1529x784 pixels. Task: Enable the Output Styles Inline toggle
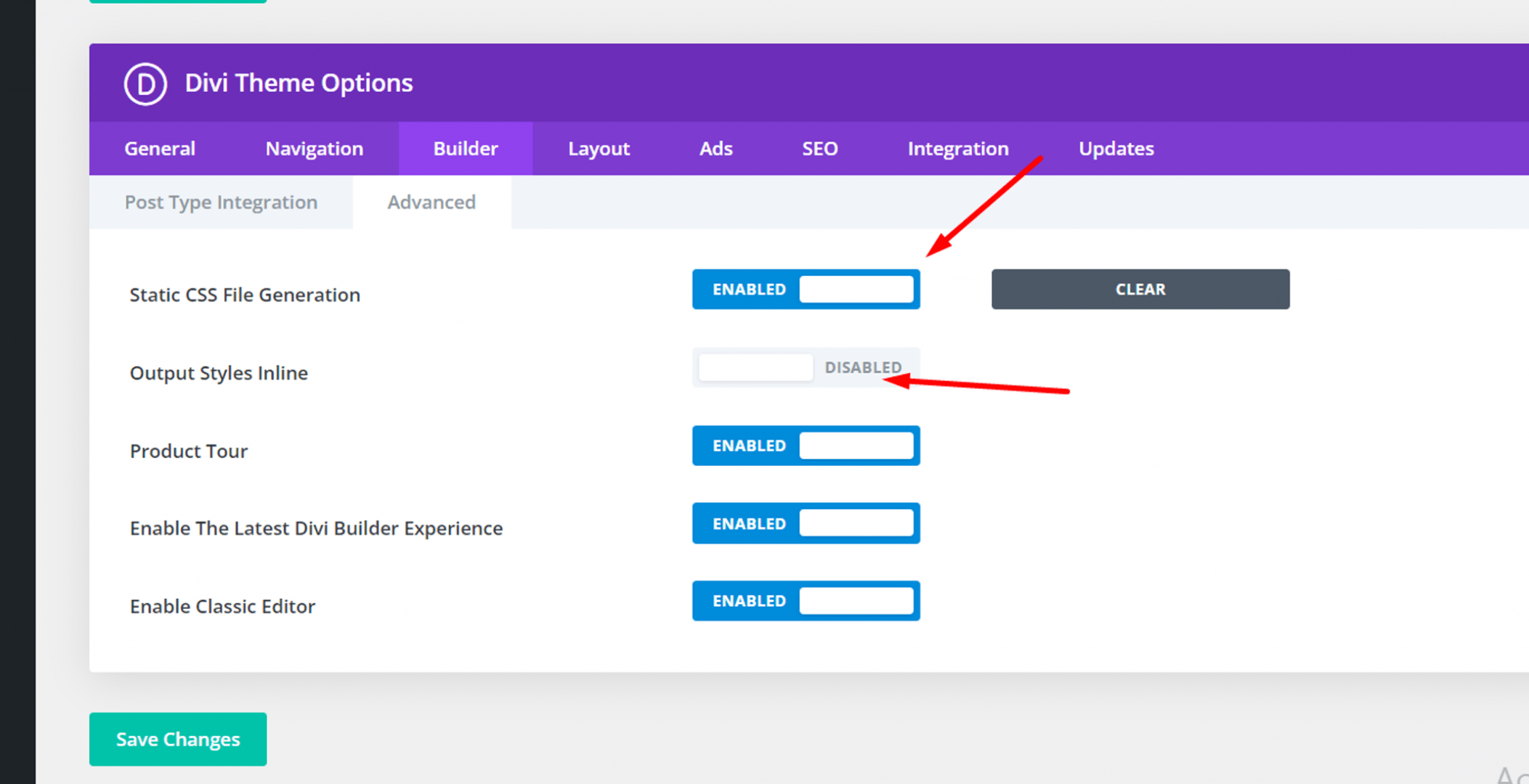(806, 367)
